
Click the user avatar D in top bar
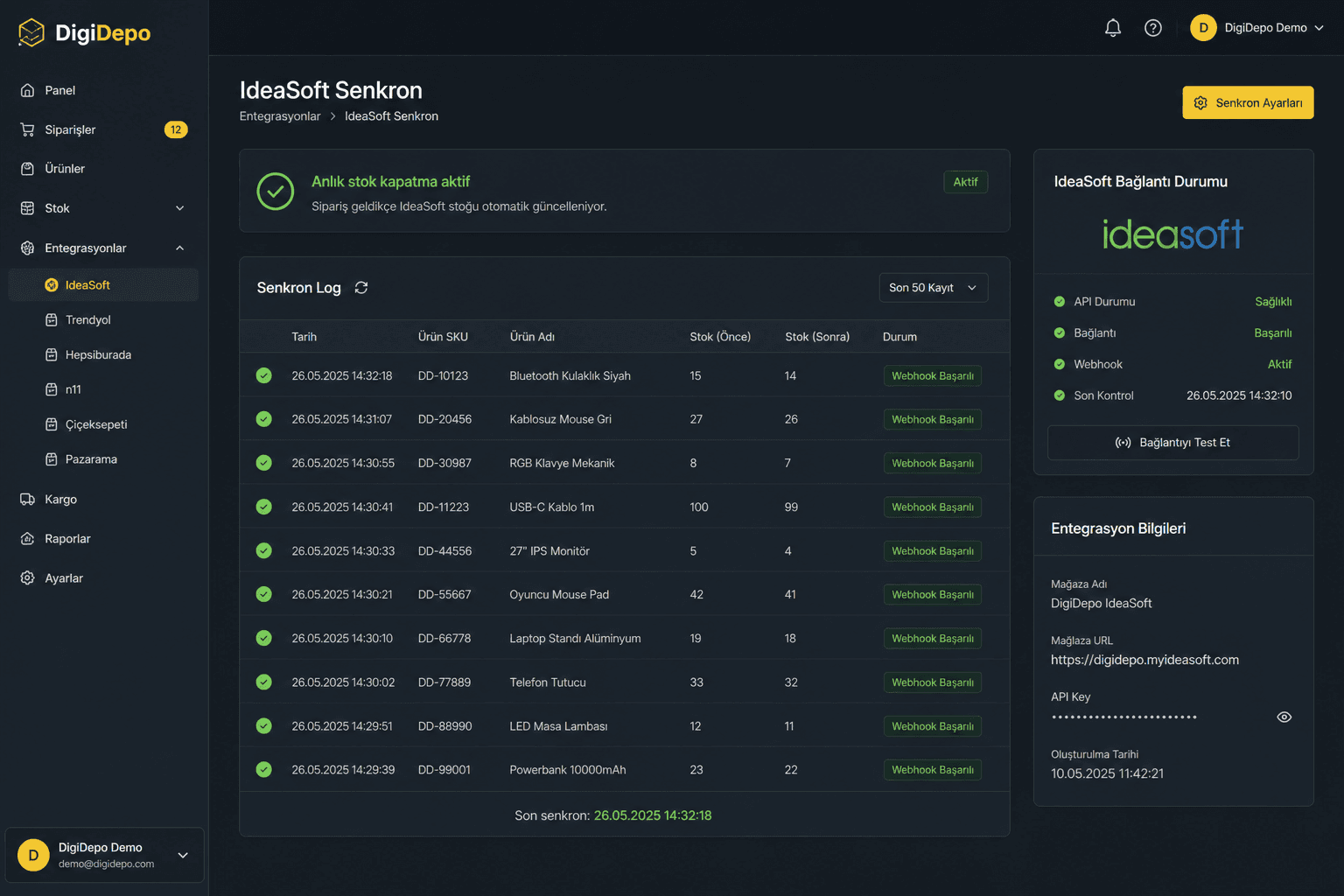(1203, 28)
